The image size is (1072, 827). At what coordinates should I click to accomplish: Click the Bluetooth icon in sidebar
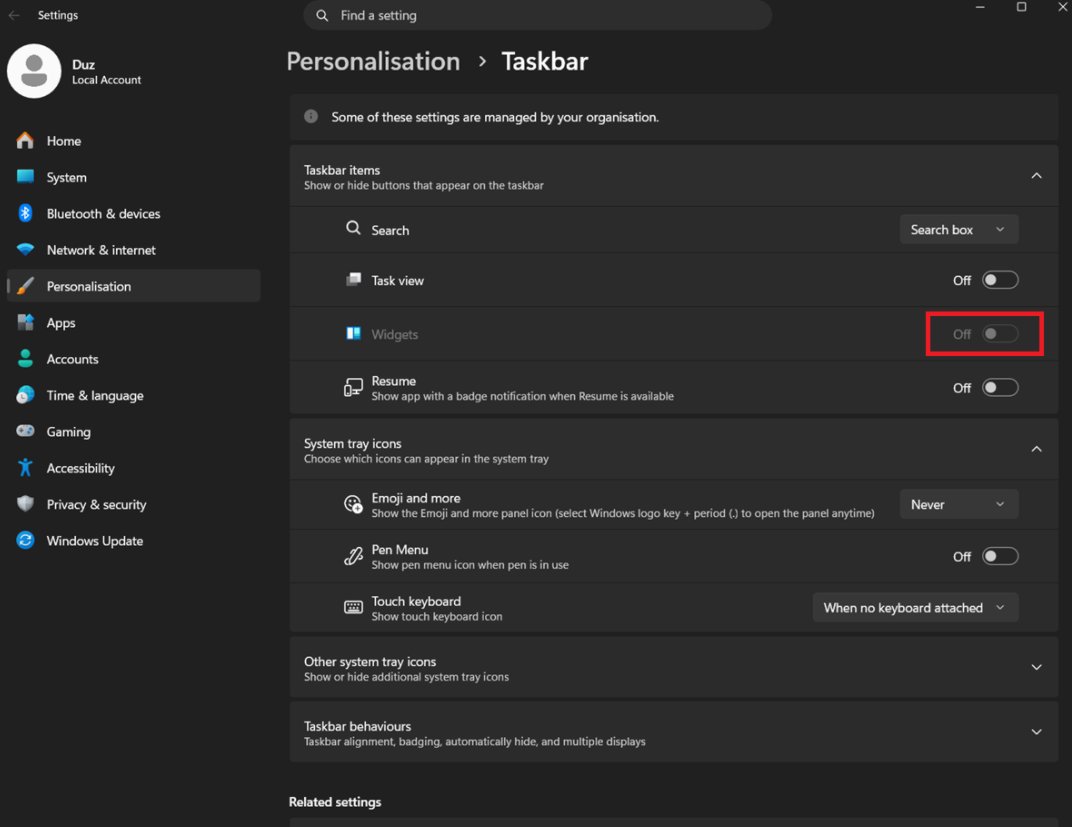click(x=25, y=213)
